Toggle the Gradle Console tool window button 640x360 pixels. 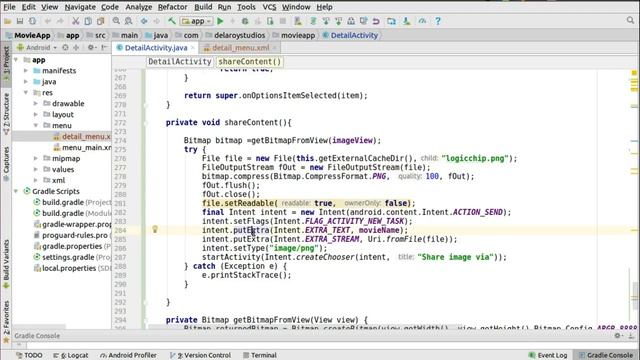click(x=606, y=355)
